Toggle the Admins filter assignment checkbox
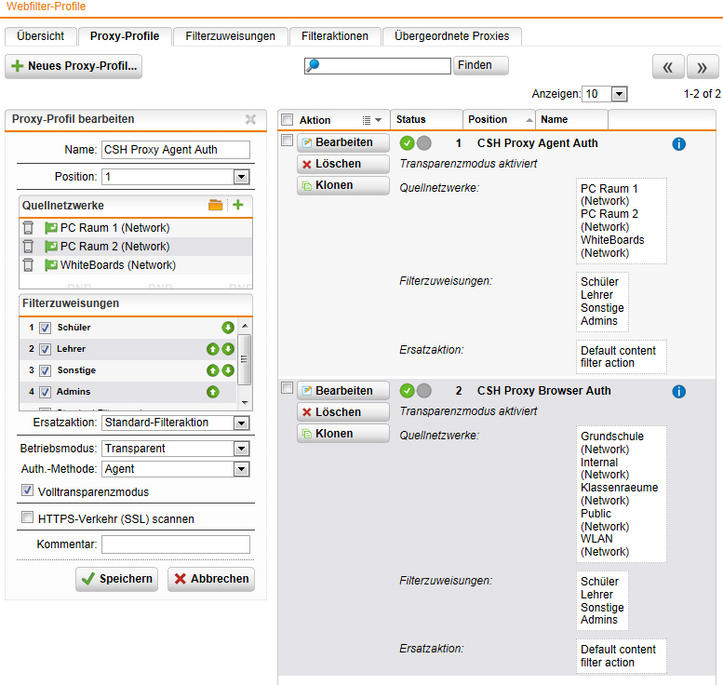 [x=45, y=392]
